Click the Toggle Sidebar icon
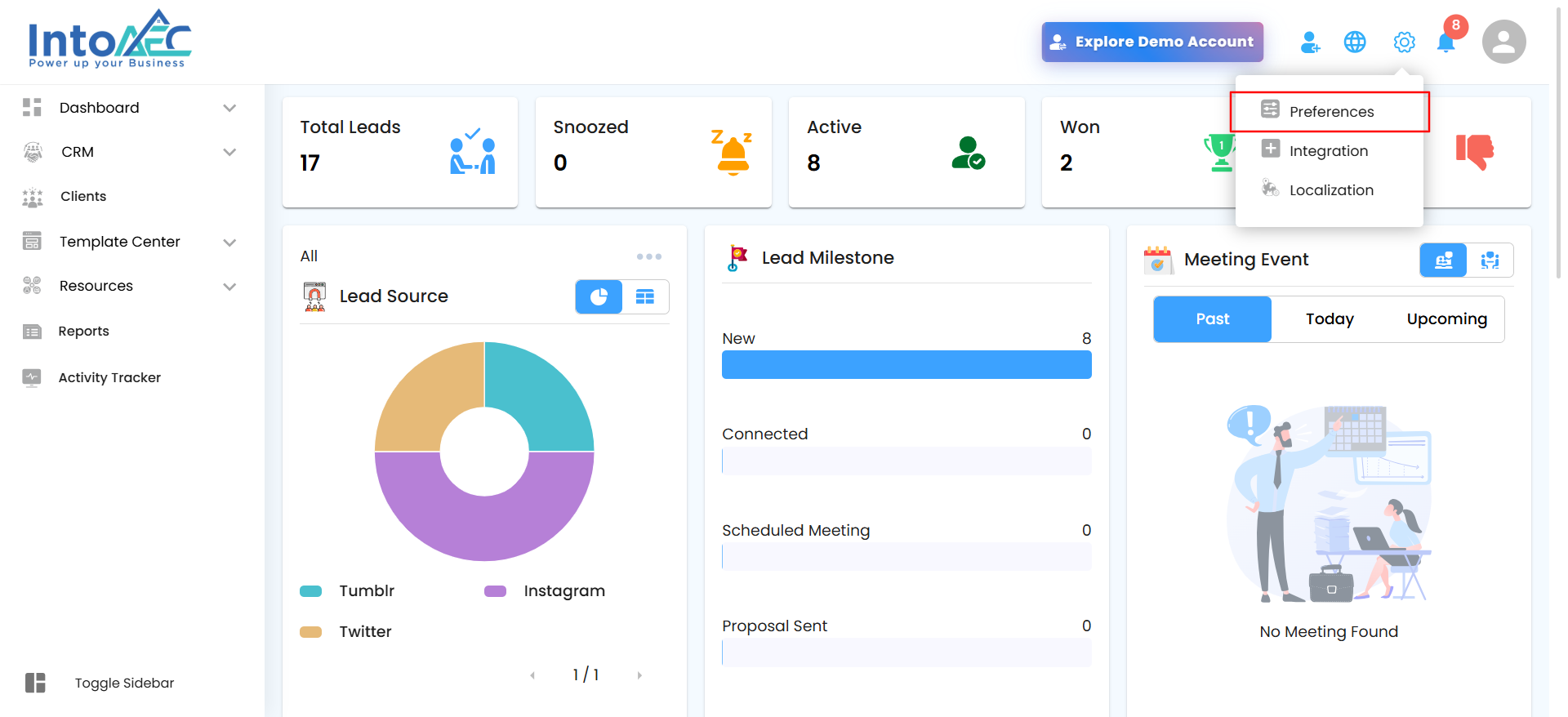Image resolution: width=1568 pixels, height=717 pixels. [35, 683]
